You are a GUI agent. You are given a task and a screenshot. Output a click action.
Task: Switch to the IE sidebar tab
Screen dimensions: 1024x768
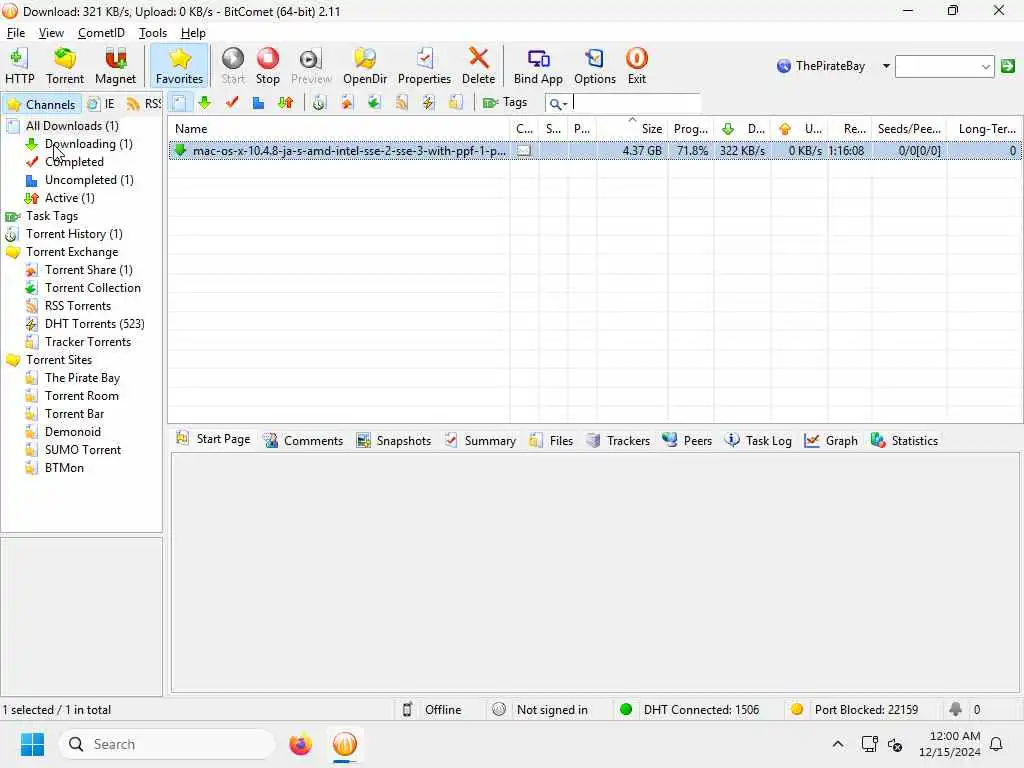[x=102, y=104]
